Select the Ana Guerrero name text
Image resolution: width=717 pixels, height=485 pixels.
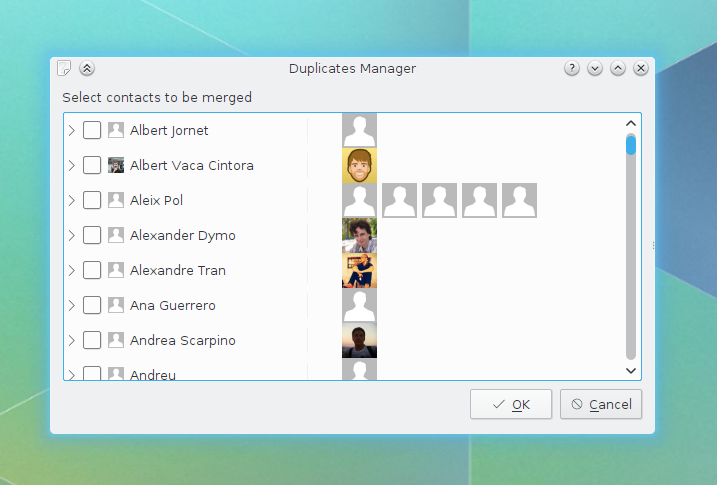172,305
